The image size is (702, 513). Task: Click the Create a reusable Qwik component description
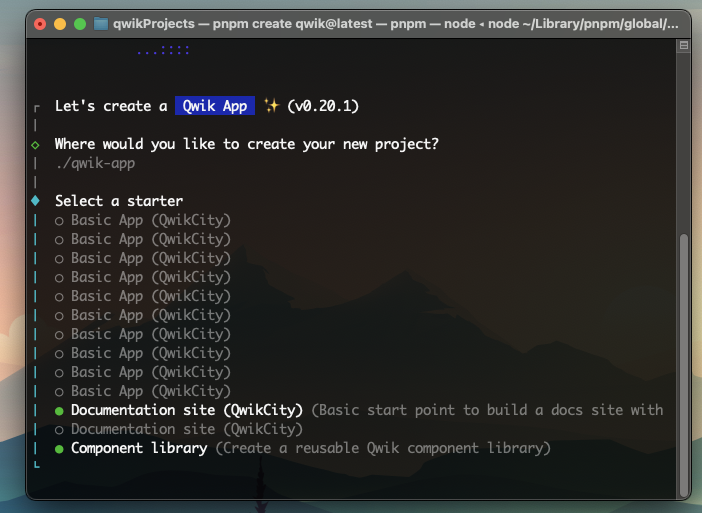coord(383,448)
